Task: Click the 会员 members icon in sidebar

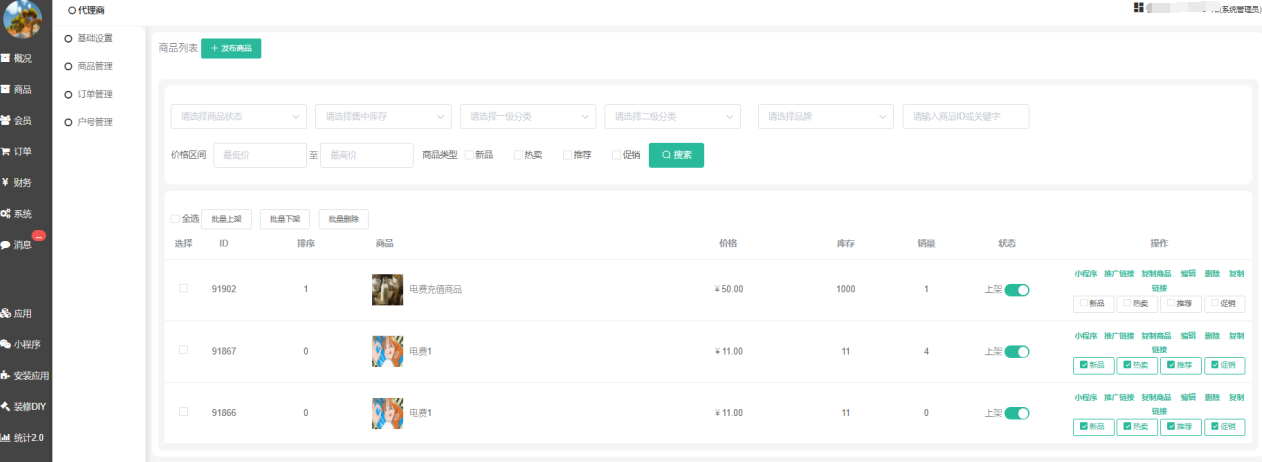Action: 6,120
